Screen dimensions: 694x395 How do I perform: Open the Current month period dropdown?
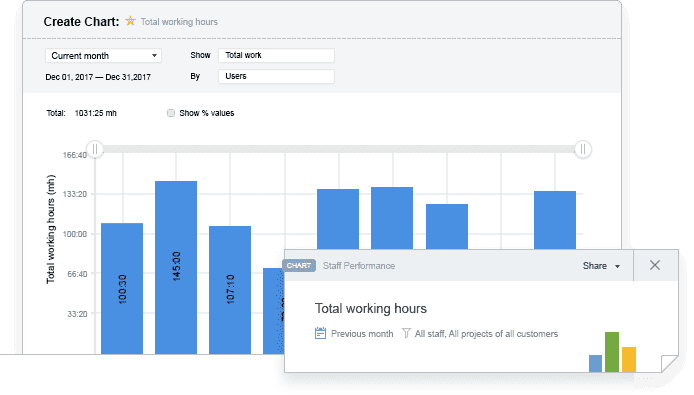[x=103, y=56]
